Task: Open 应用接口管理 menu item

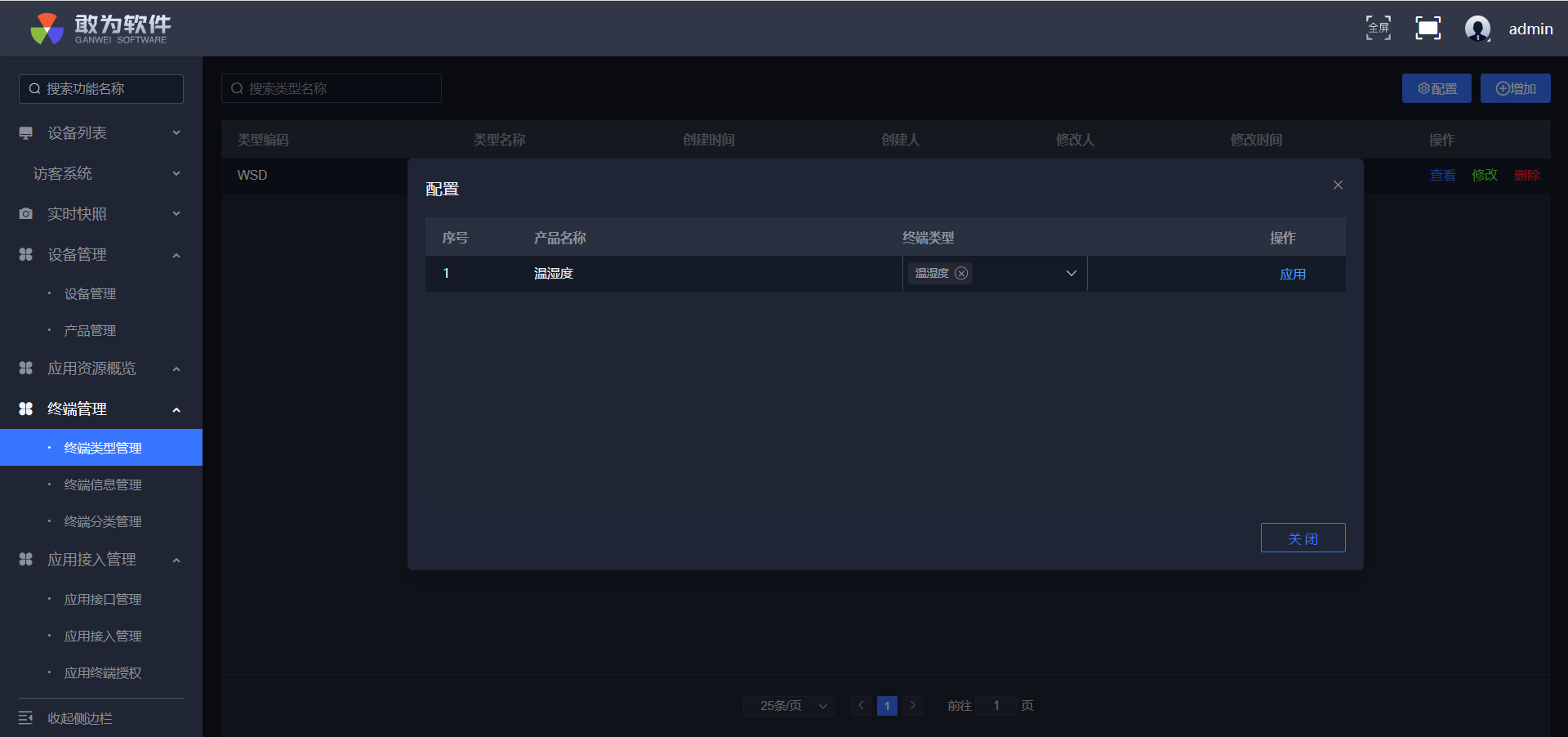Action: pyautogui.click(x=103, y=600)
